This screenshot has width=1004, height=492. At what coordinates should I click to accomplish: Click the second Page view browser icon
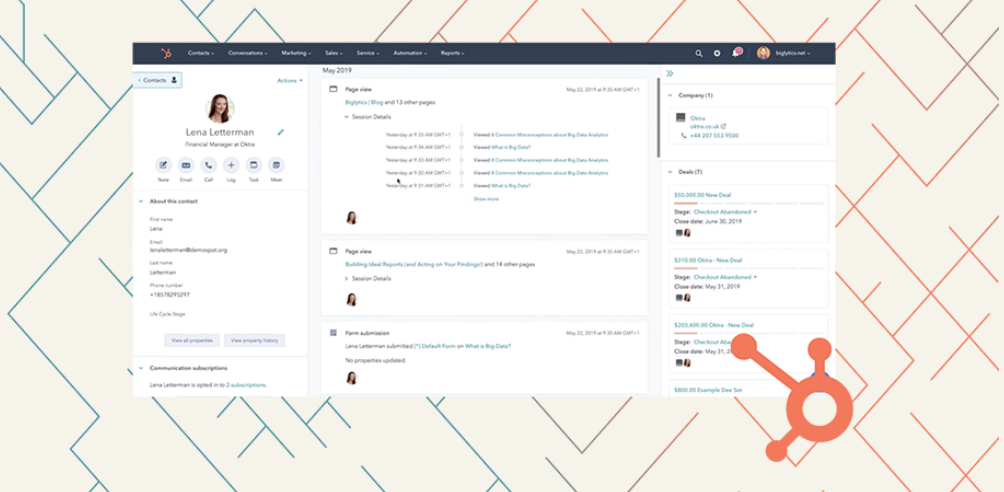(x=333, y=251)
